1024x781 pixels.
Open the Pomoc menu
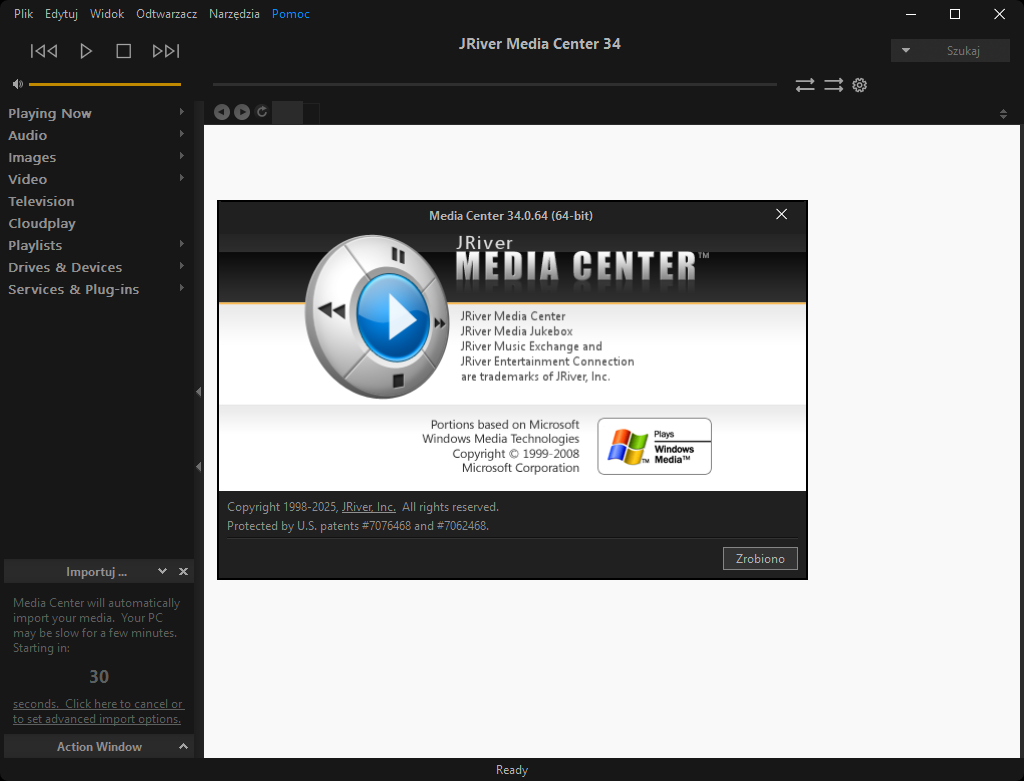[x=291, y=14]
